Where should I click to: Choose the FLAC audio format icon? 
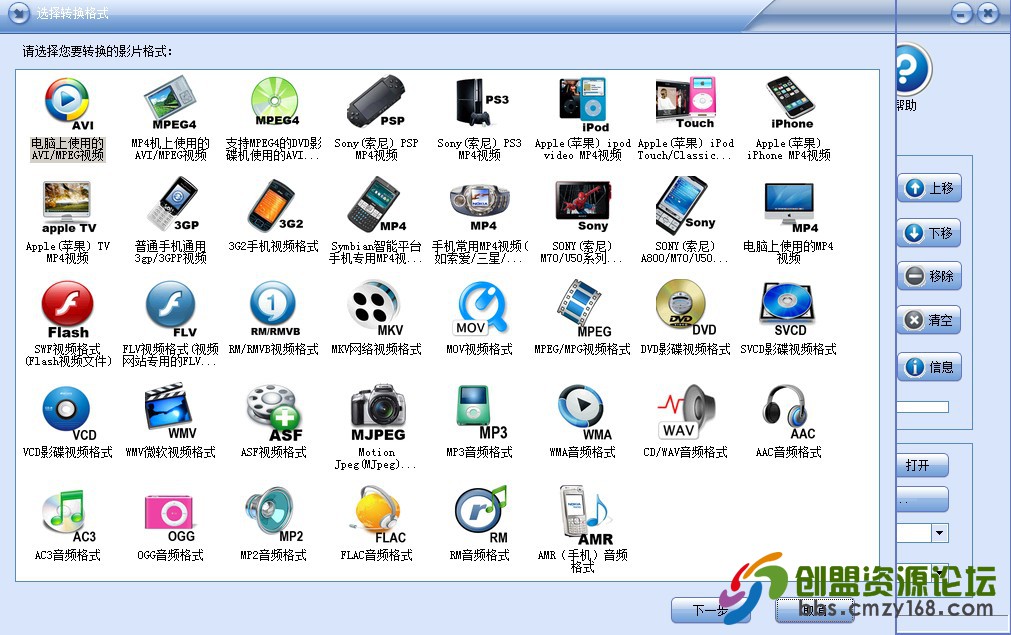pos(379,516)
